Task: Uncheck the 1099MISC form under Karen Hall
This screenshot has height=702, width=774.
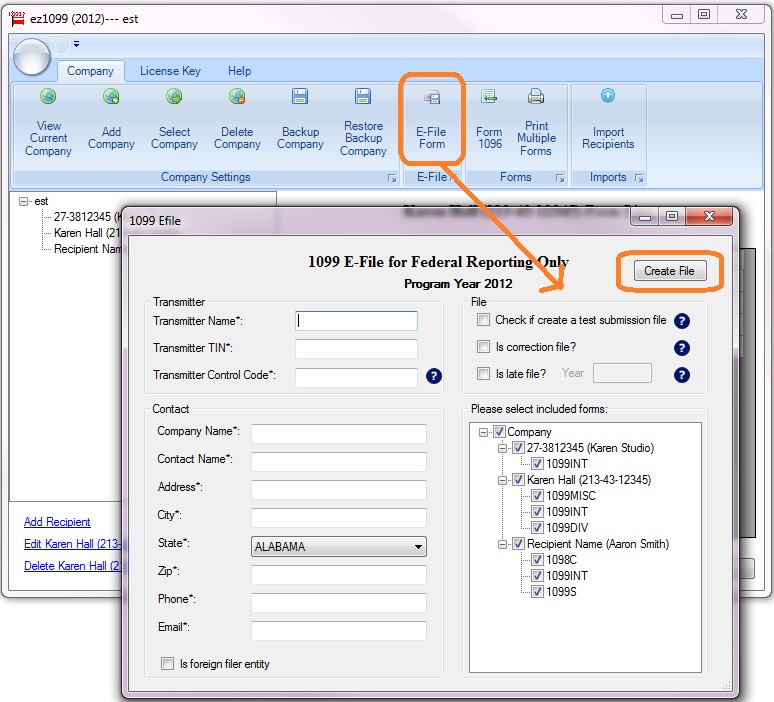Action: tap(537, 496)
